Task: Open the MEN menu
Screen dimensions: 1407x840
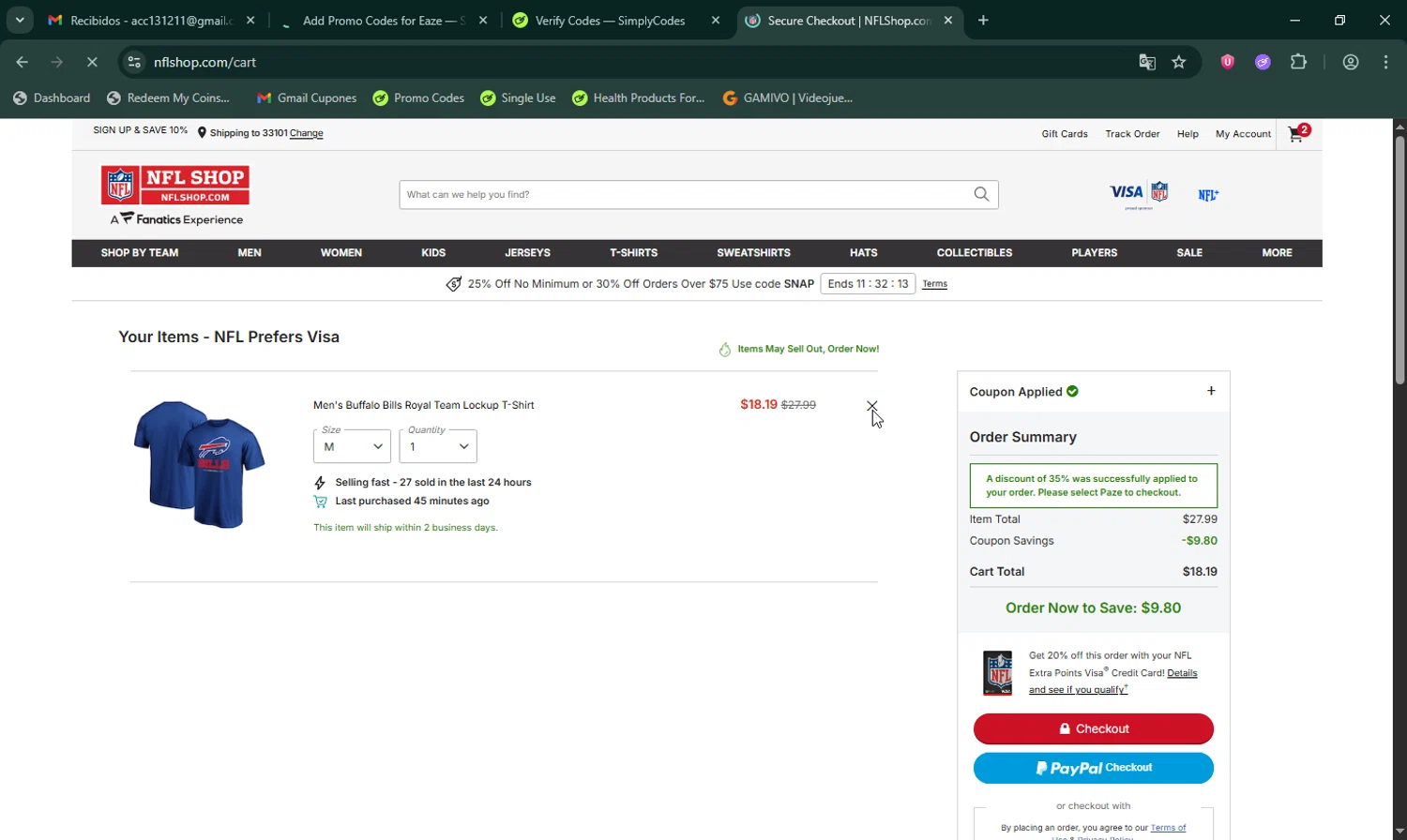Action: pos(250,253)
